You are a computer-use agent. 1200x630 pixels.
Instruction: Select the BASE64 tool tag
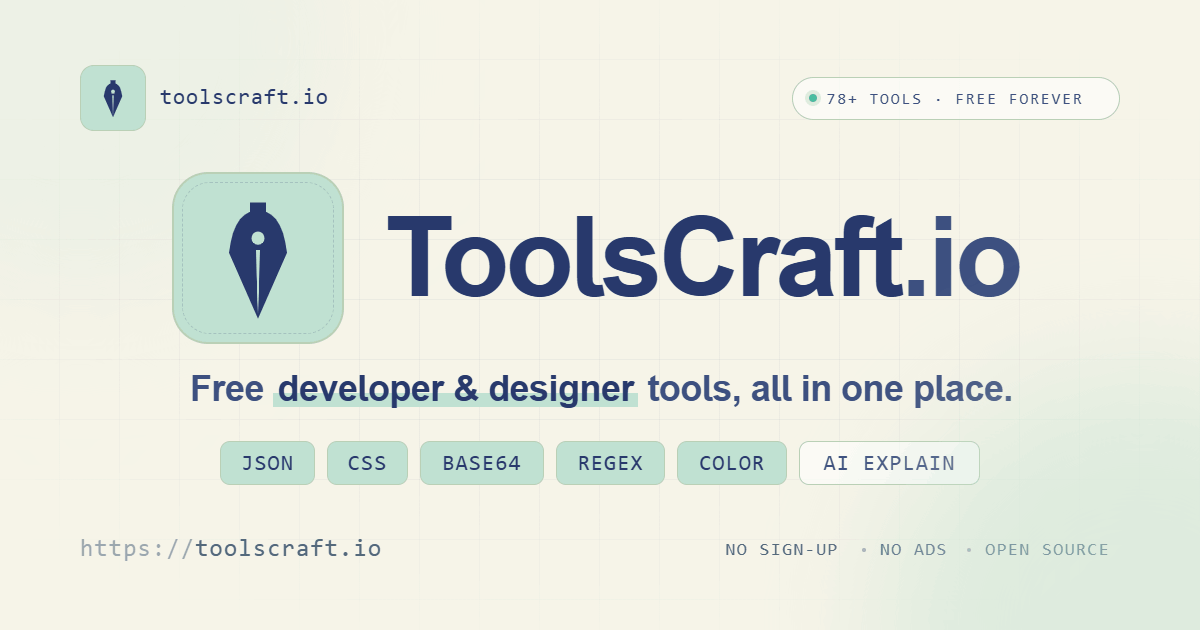pos(482,463)
